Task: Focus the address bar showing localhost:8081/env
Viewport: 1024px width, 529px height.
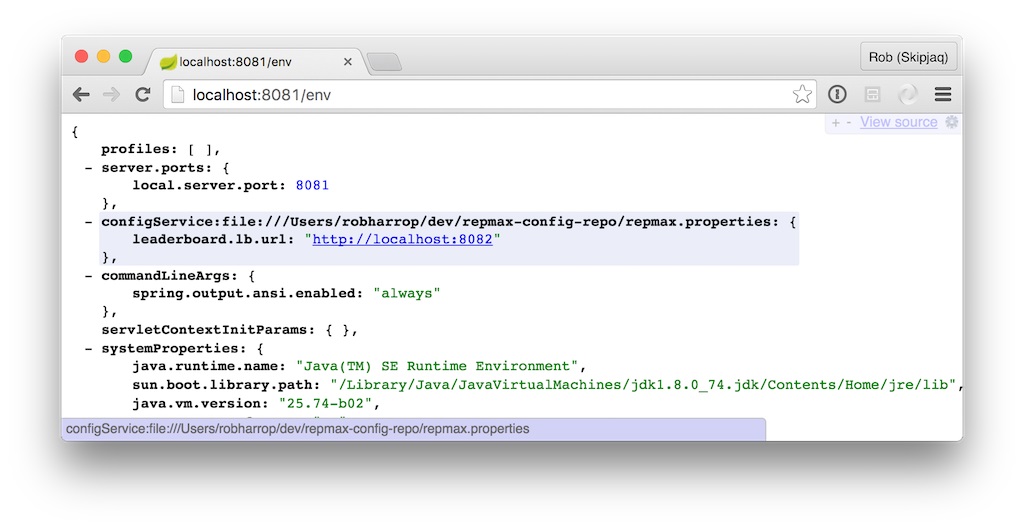Action: tap(490, 95)
